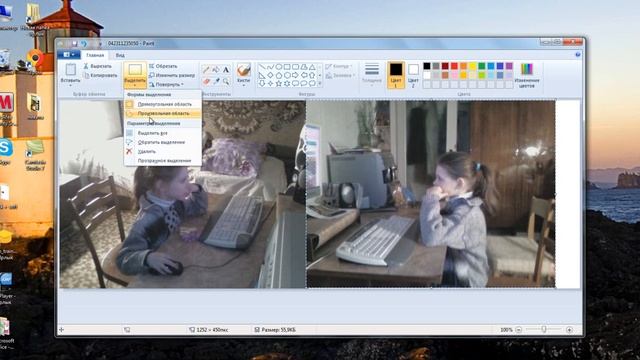Viewport: 640px width, 360px height.
Task: Click the Вставить (Paste) clipboard icon
Action: (70, 69)
